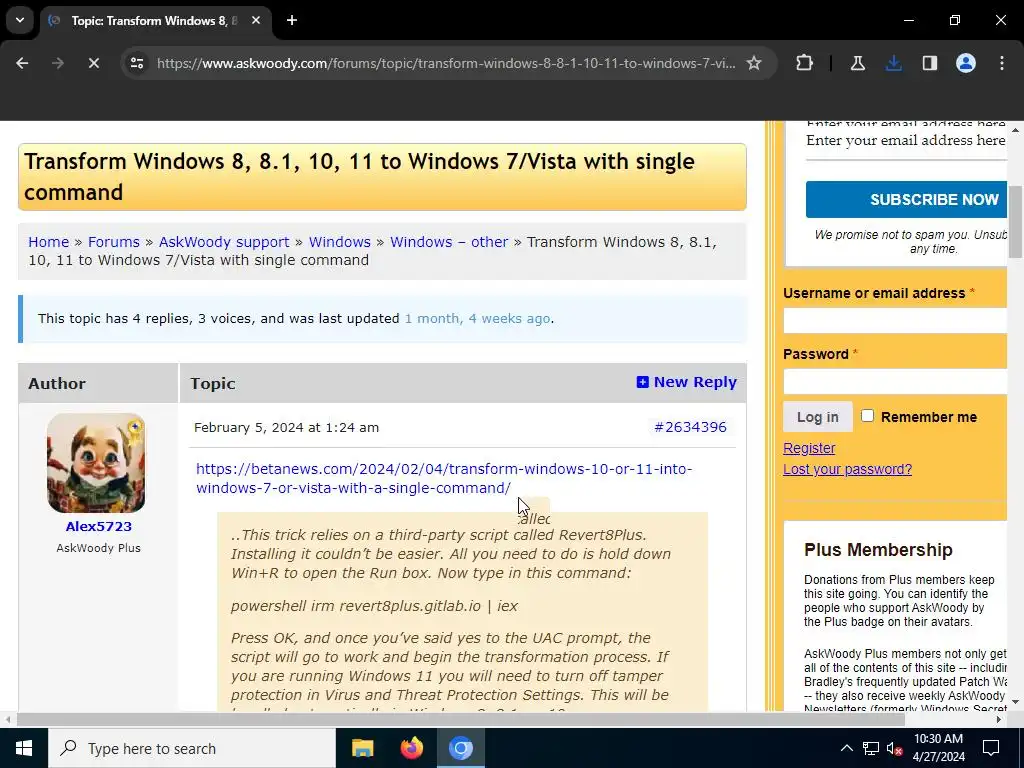
Task: Click the taskbar search box
Action: coord(192,748)
